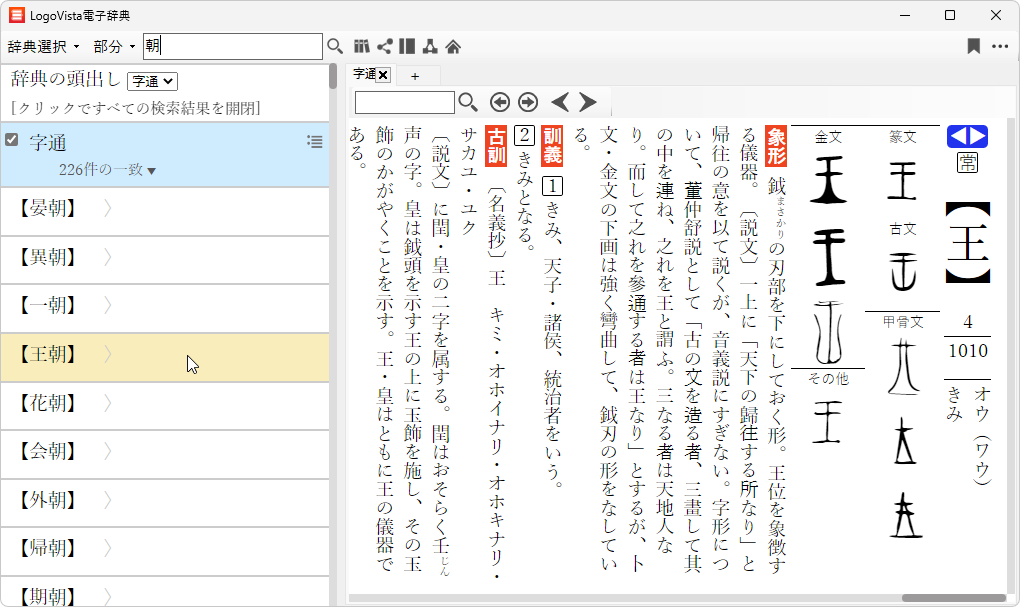Image resolution: width=1020 pixels, height=607 pixels.
Task: Open the 辞典選択 dropdown menu
Action: pyautogui.click(x=43, y=46)
